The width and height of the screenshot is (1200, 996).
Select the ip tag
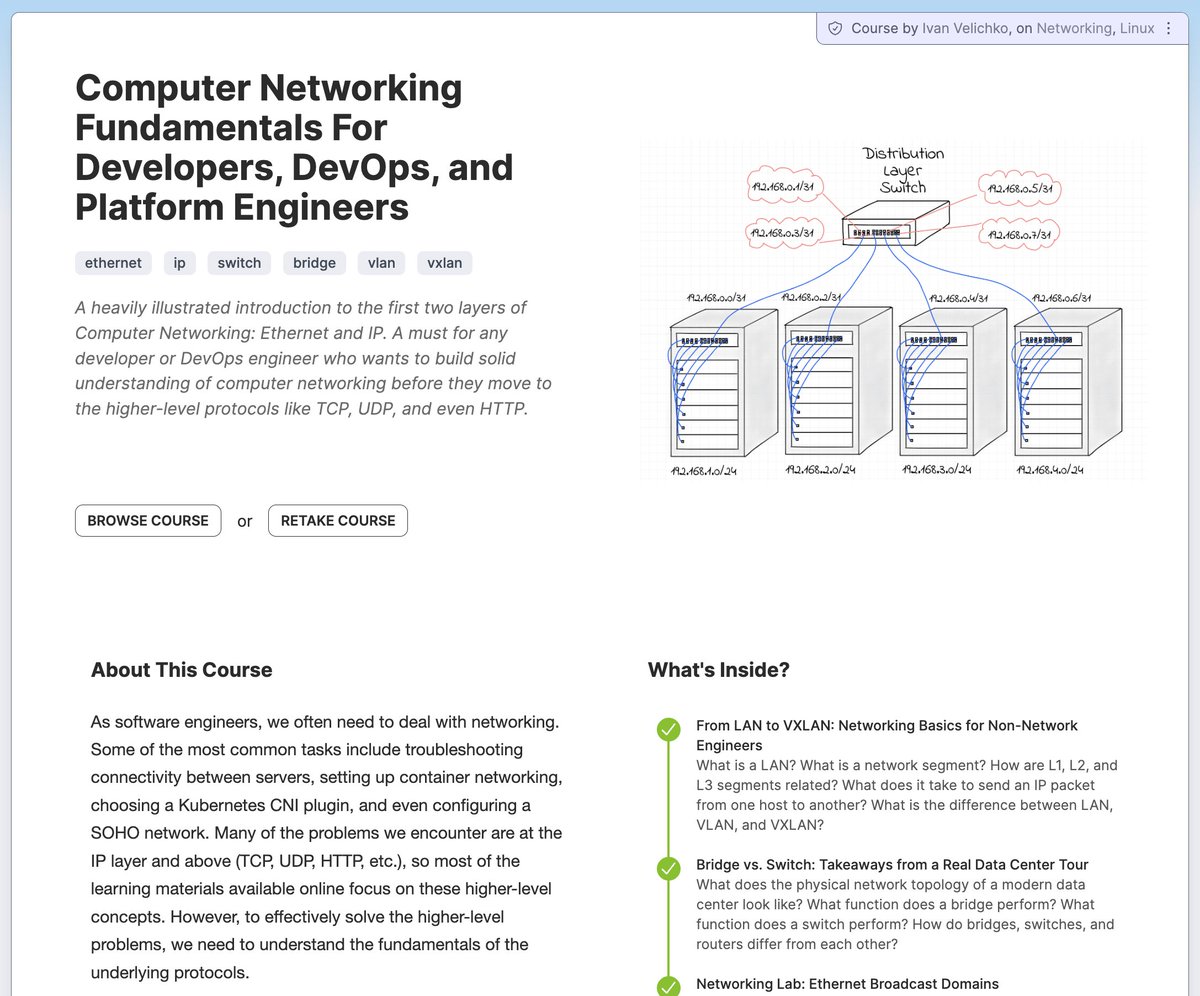click(x=180, y=263)
